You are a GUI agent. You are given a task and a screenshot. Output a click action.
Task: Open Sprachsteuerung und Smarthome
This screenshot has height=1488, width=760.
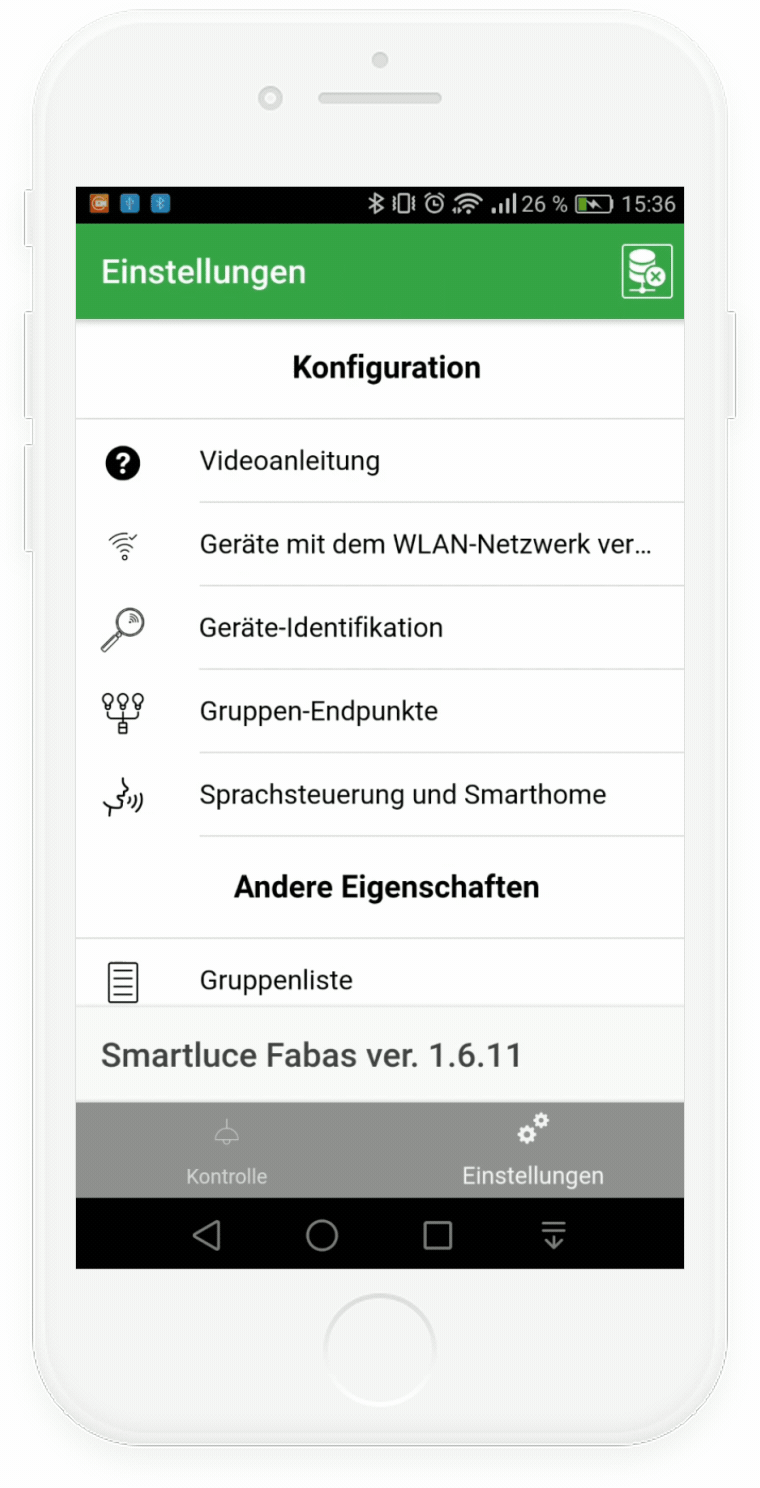pos(380,795)
